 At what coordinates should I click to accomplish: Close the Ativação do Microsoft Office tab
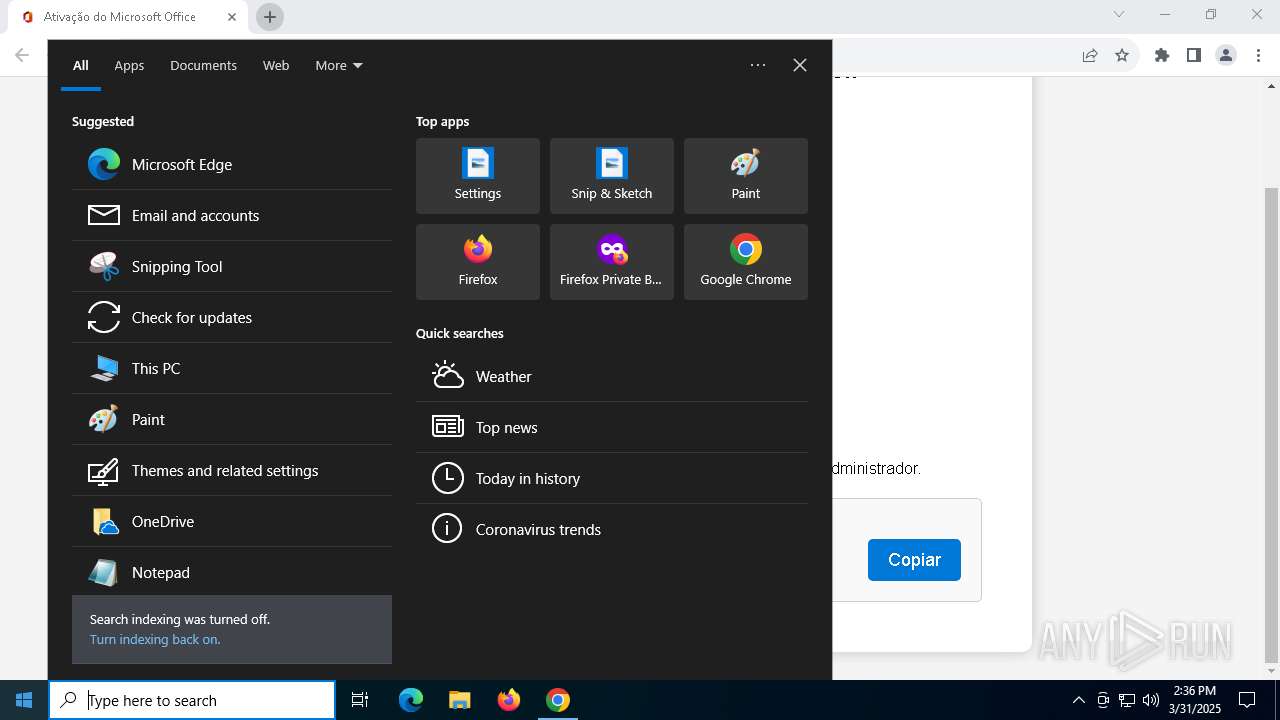point(232,17)
